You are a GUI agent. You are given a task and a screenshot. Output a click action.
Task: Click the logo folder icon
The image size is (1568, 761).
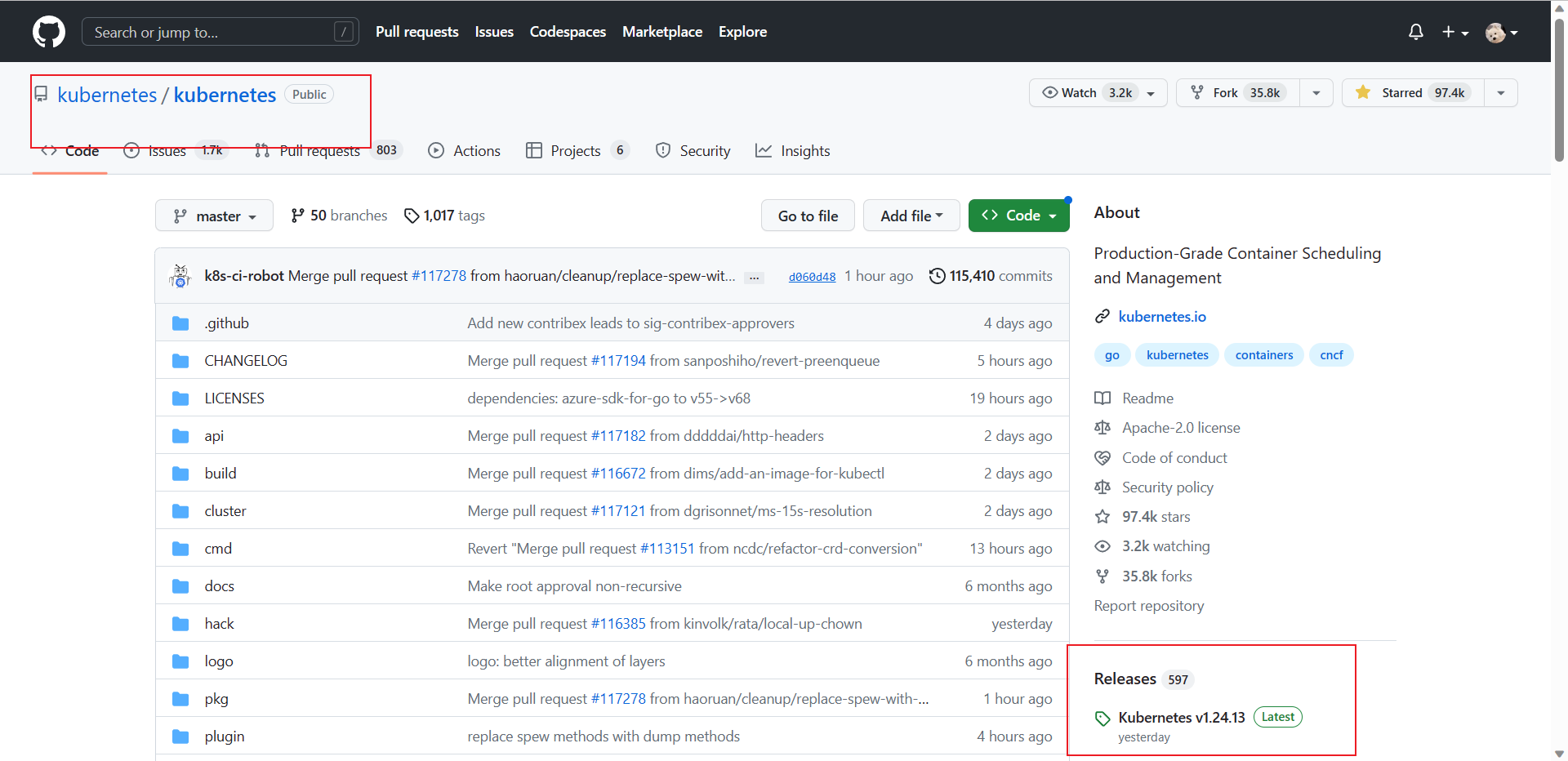click(x=180, y=661)
